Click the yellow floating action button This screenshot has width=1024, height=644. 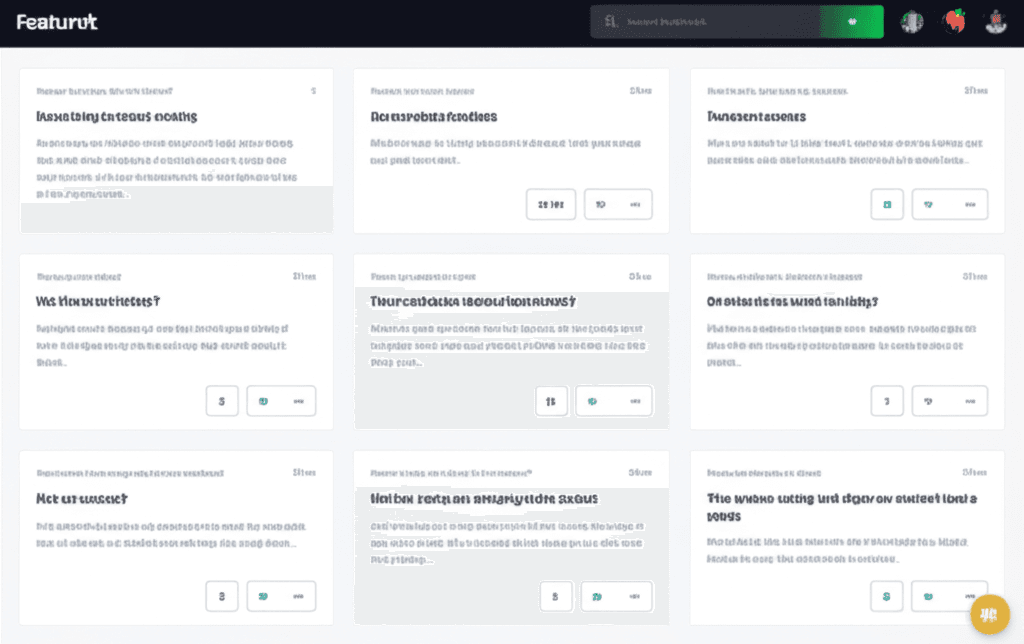coord(989,614)
